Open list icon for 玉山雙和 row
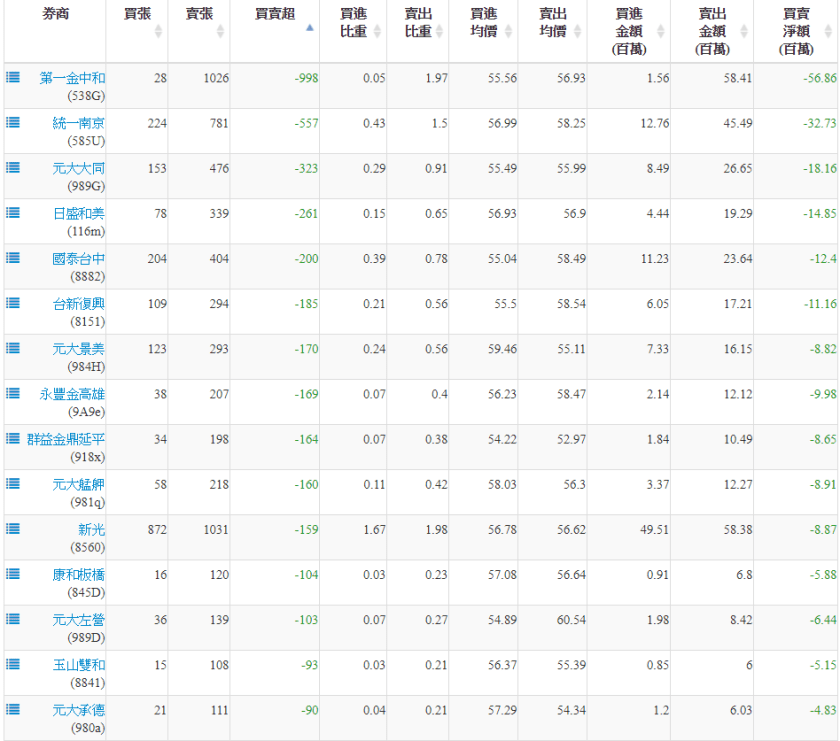Screen dimensions: 840x741 click(x=13, y=663)
